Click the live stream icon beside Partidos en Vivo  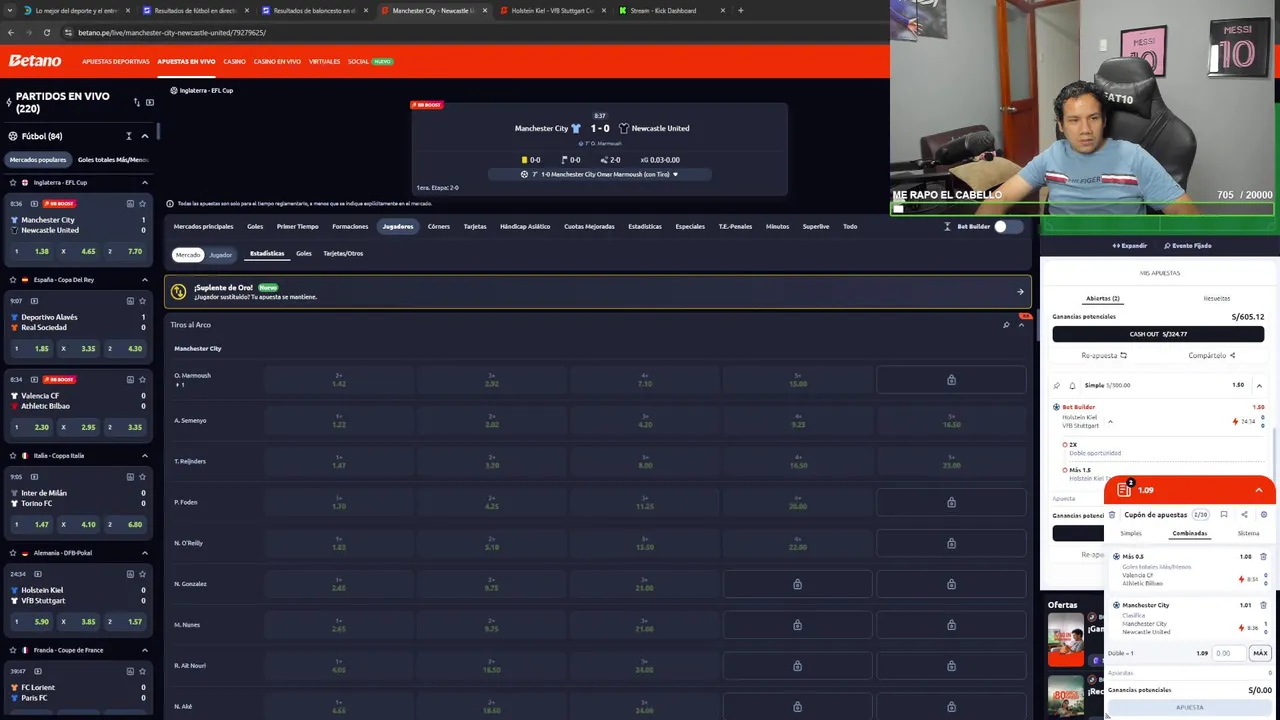click(150, 102)
